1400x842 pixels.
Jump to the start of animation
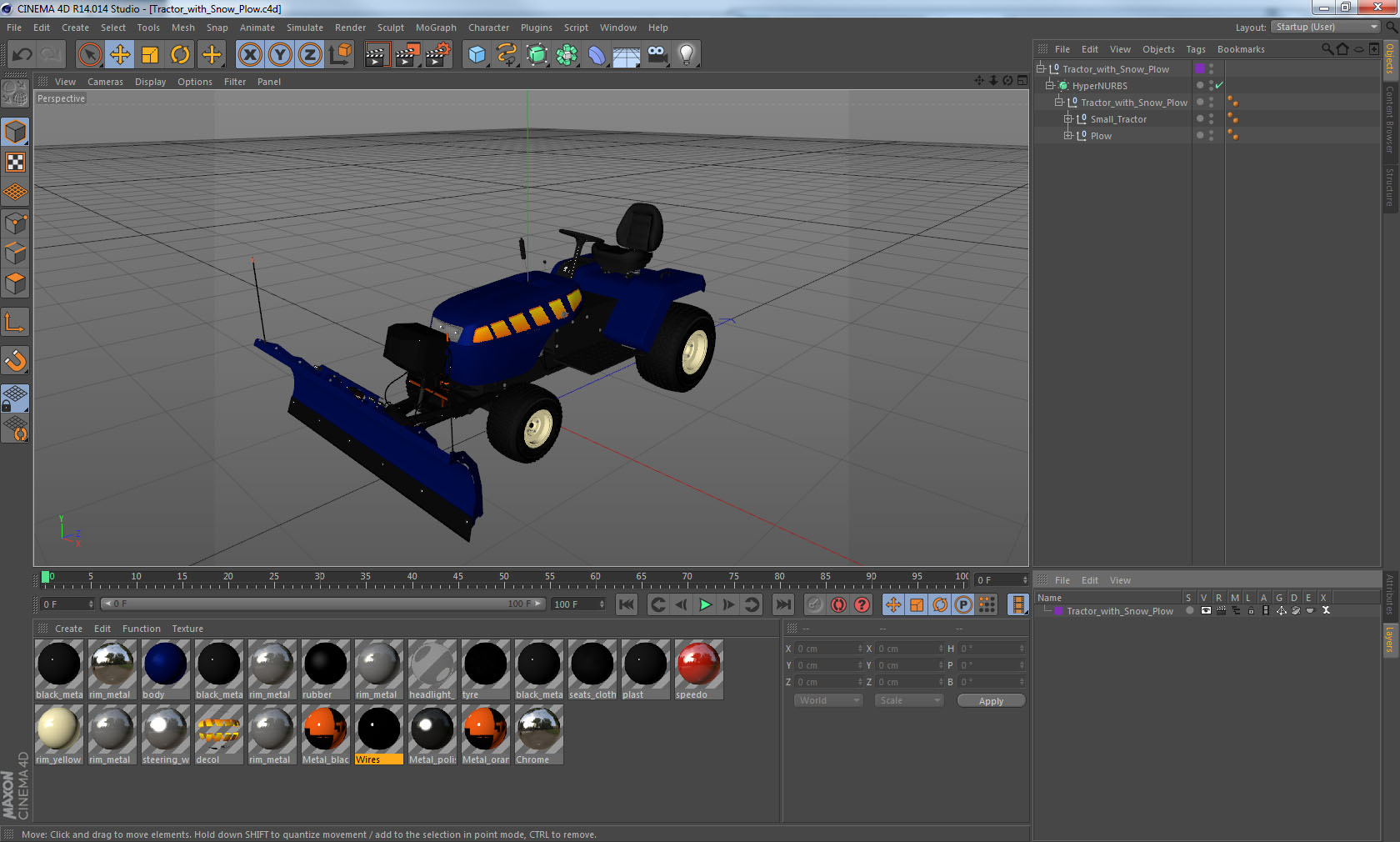pos(627,604)
